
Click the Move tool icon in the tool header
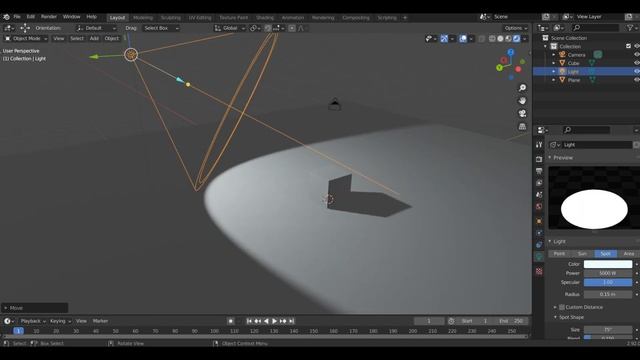point(25,28)
